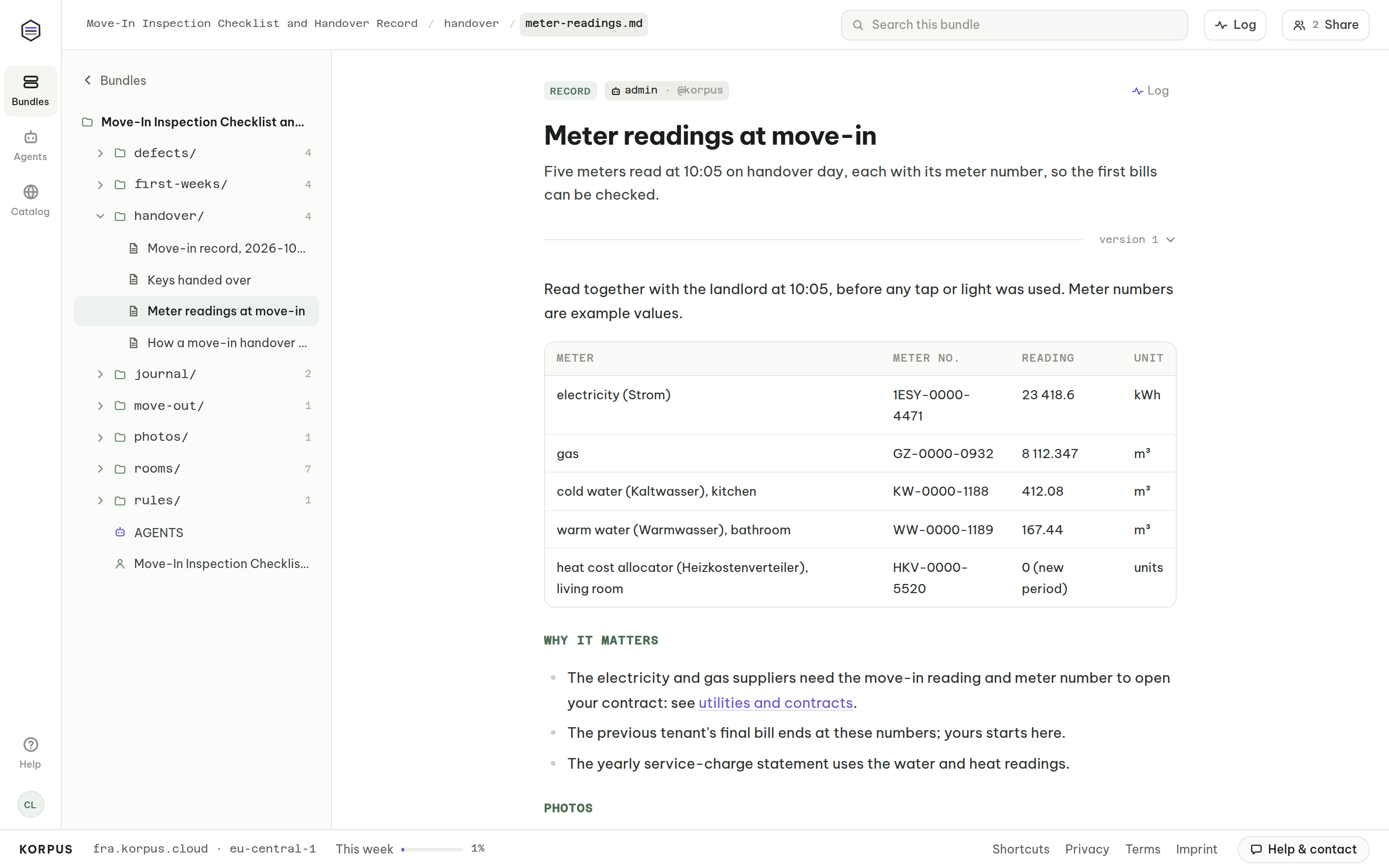Click the Search this bundle field
The image size is (1389, 868).
coord(1014,25)
